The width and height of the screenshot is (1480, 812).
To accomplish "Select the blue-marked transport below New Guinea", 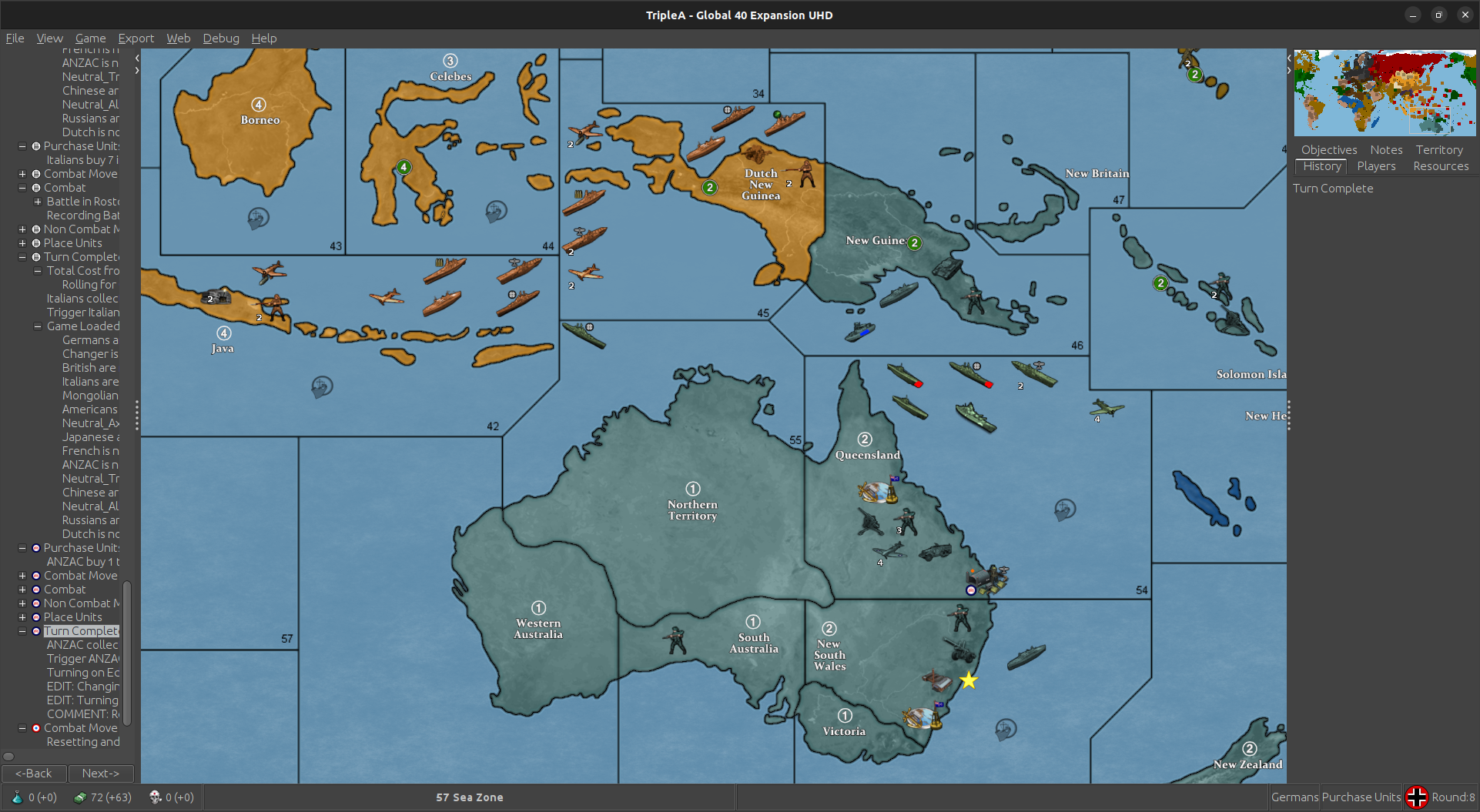I will coord(860,332).
